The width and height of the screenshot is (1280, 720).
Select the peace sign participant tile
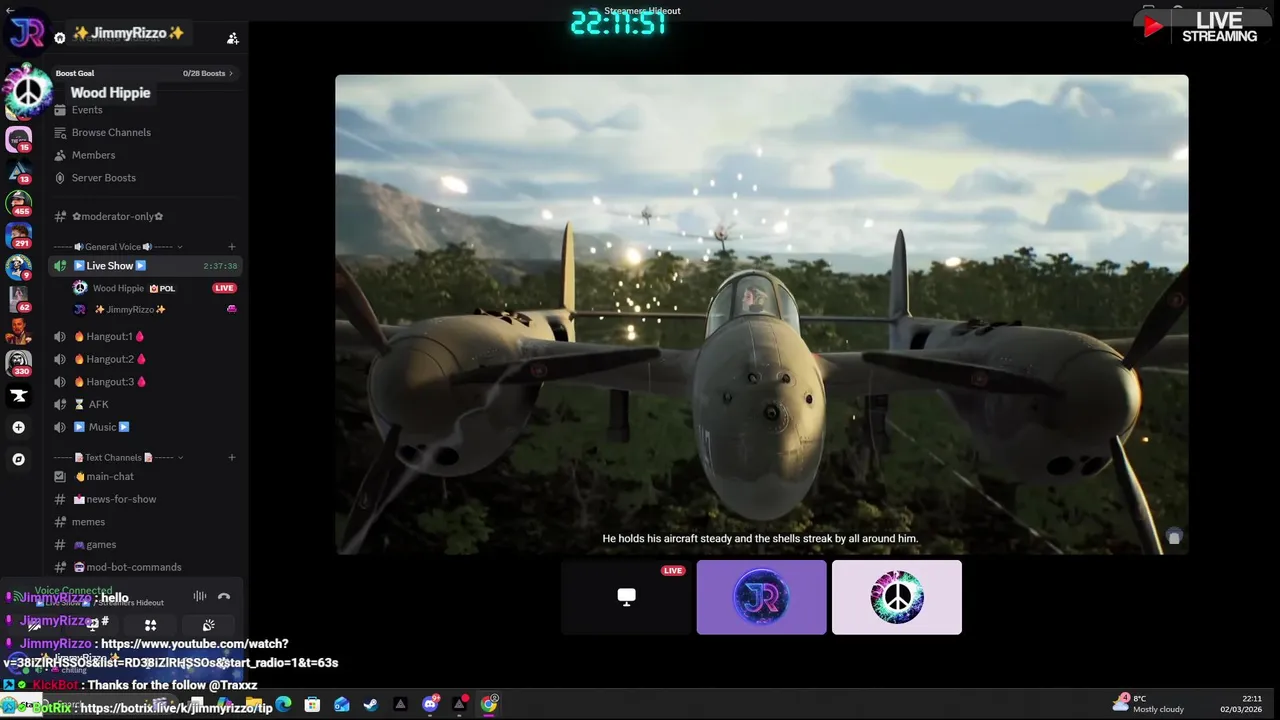(x=897, y=597)
